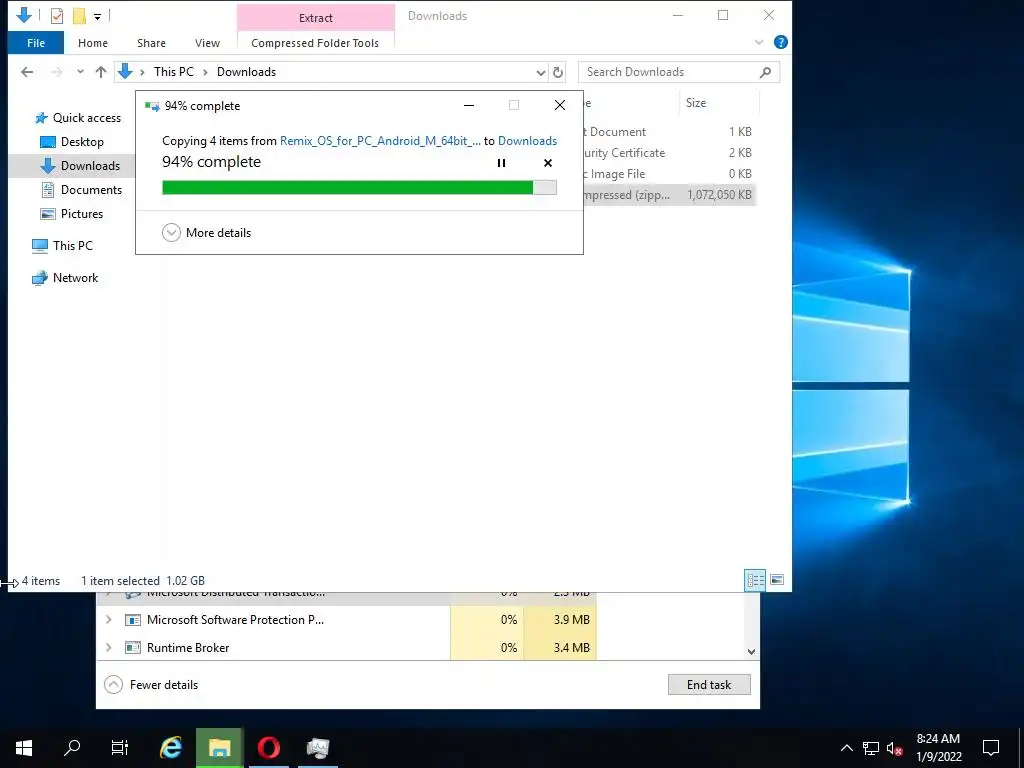Minimize the copy progress dialog
The width and height of the screenshot is (1024, 768).
(x=469, y=105)
